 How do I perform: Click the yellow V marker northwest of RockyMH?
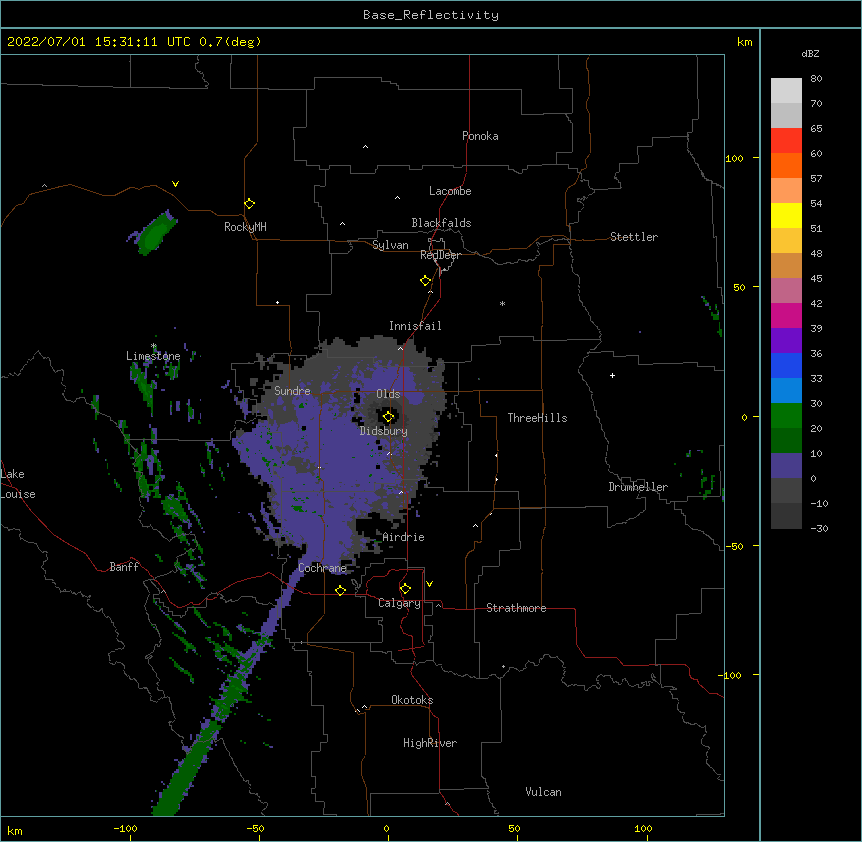point(175,184)
